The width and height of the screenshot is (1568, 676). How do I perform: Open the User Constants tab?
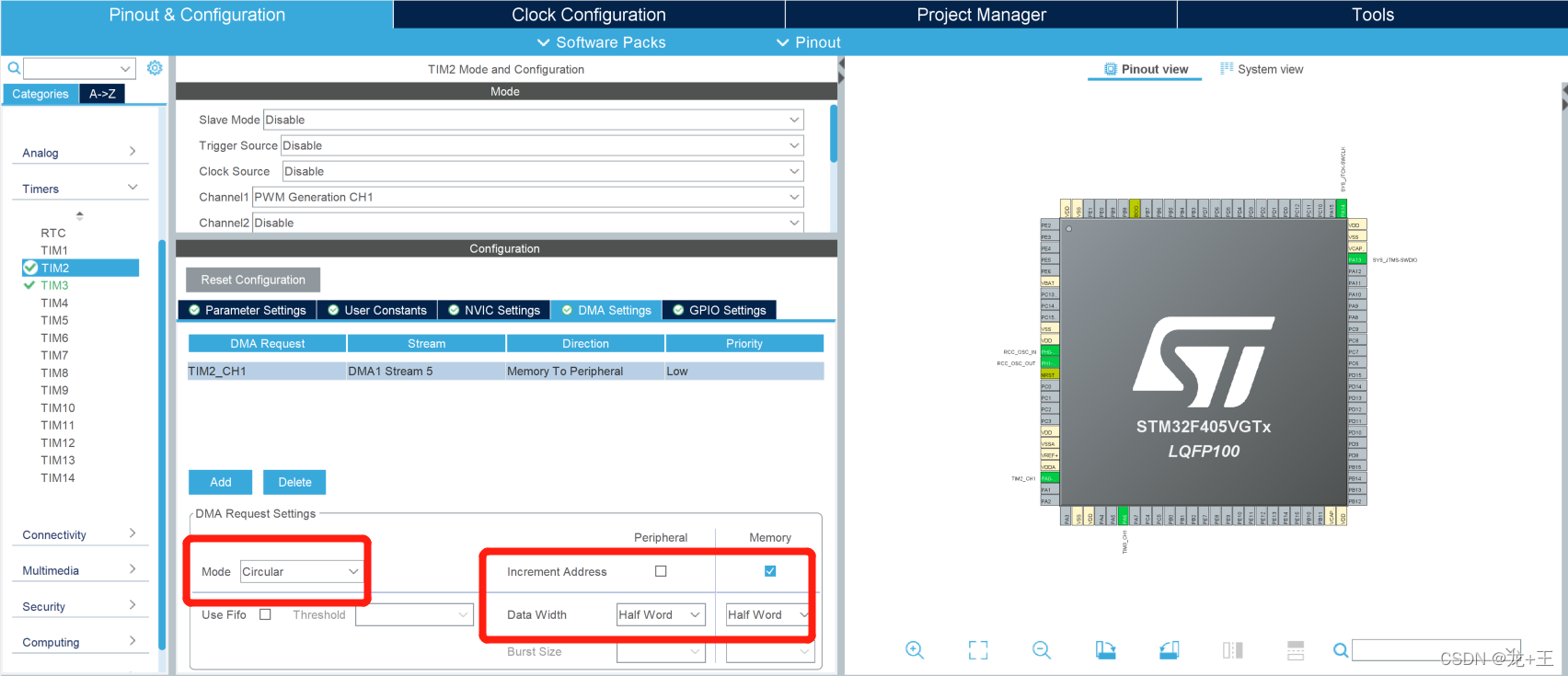(377, 310)
